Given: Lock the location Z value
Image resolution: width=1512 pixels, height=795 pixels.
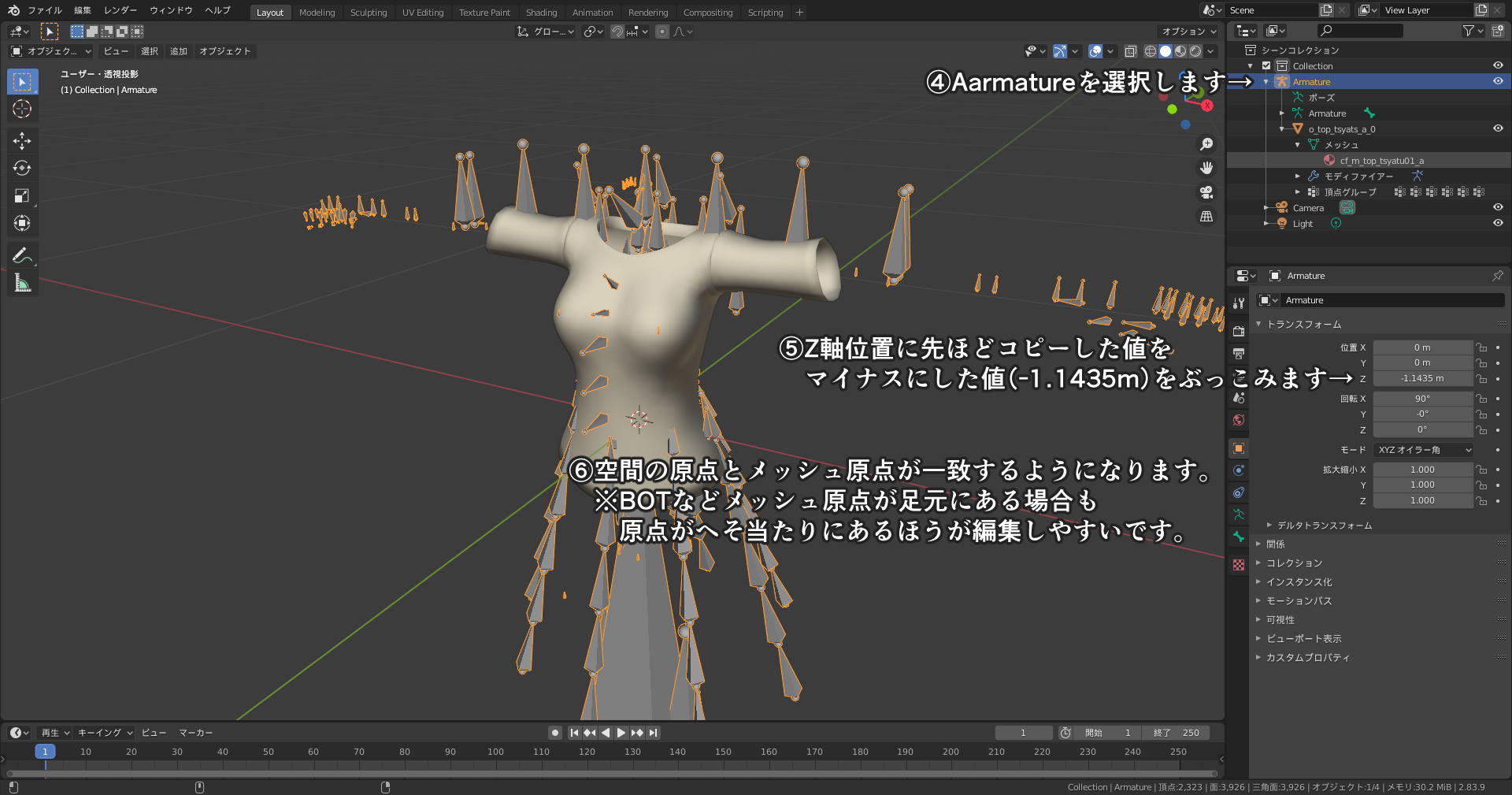Looking at the screenshot, I should pyautogui.click(x=1481, y=378).
